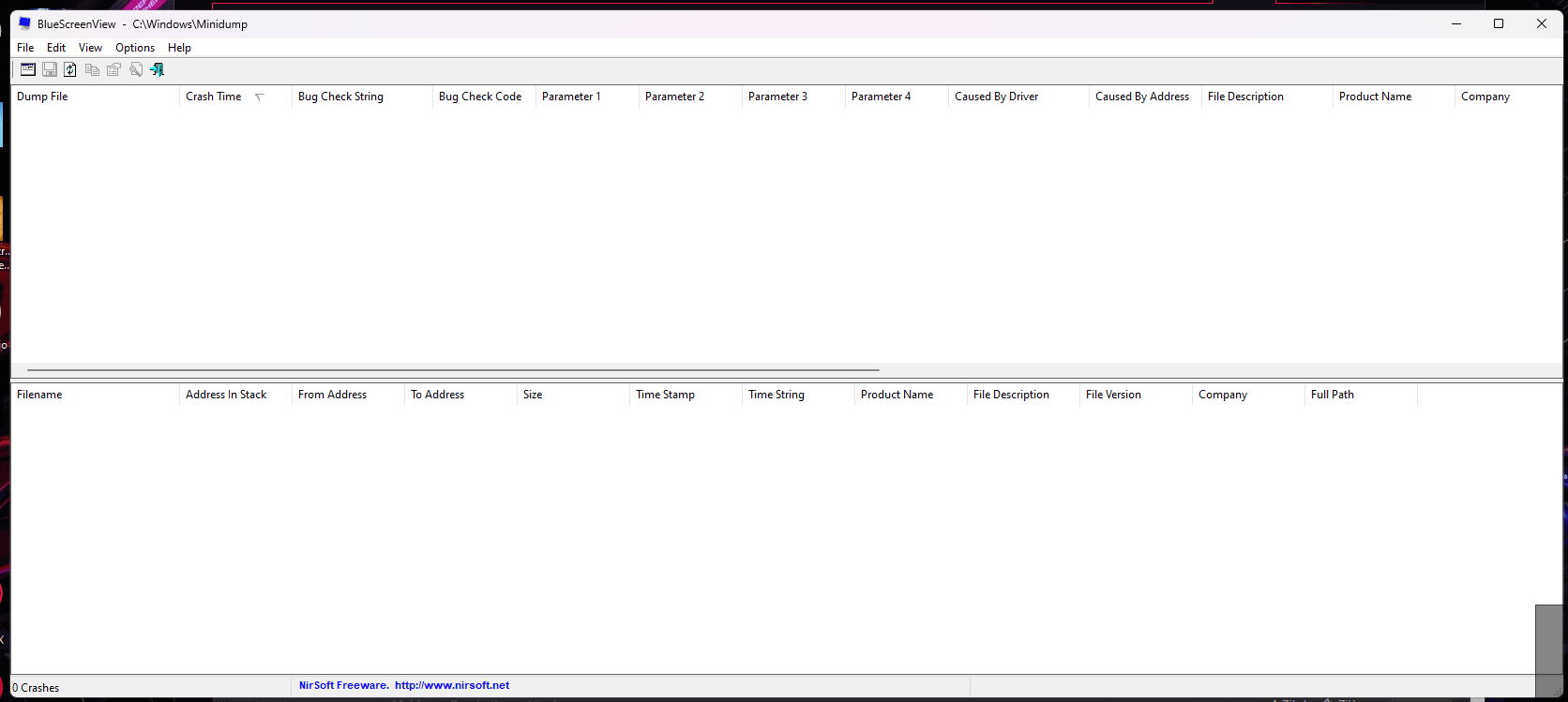Click the Refresh toolbar icon
The height and width of the screenshot is (702, 1568).
tap(70, 69)
